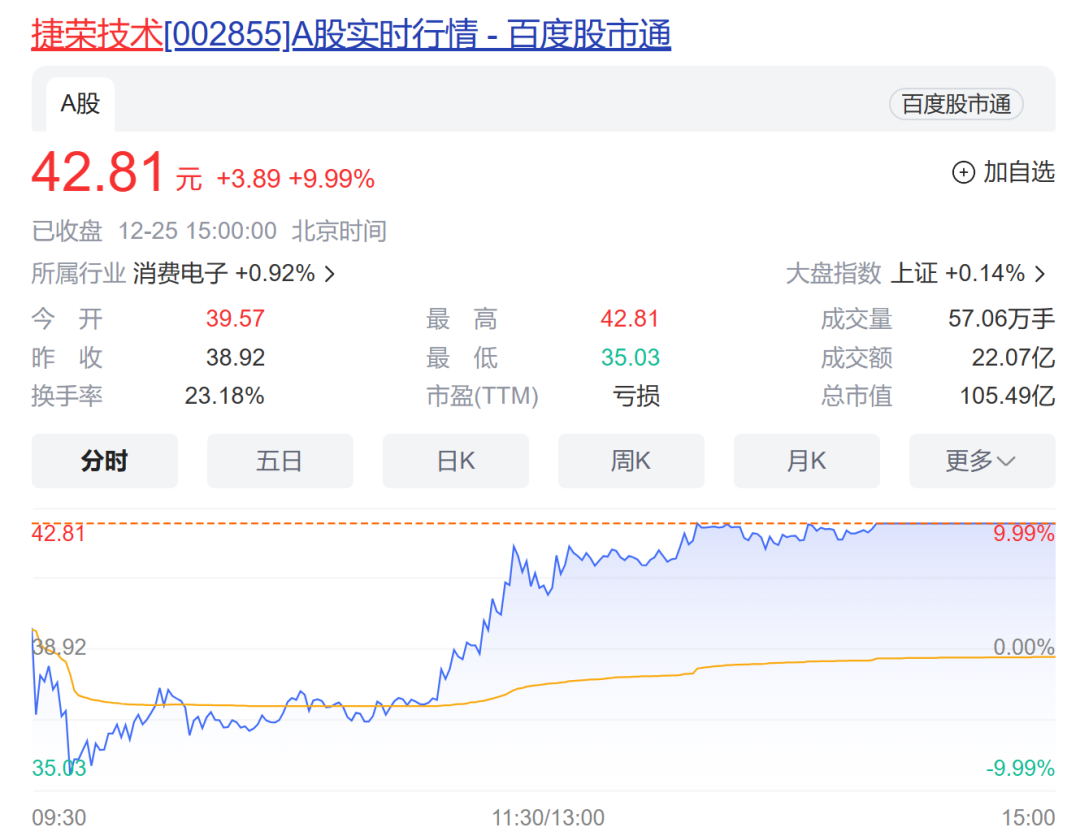
Task: Open the 捷荣技术 A股实时行情 title link
Action: (x=351, y=34)
